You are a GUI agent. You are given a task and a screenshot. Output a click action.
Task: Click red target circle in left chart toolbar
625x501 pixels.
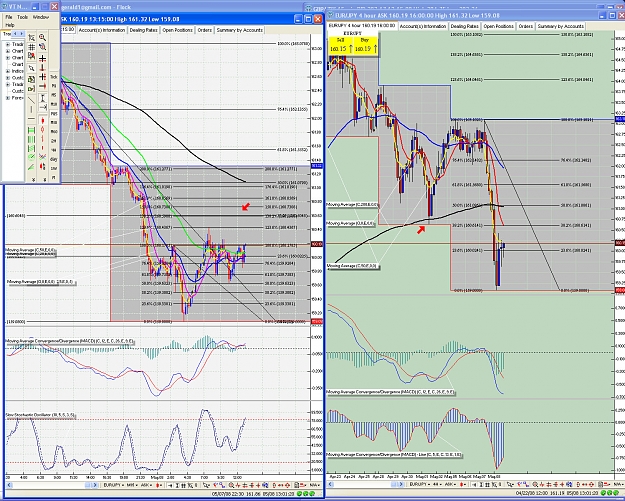[288, 485]
